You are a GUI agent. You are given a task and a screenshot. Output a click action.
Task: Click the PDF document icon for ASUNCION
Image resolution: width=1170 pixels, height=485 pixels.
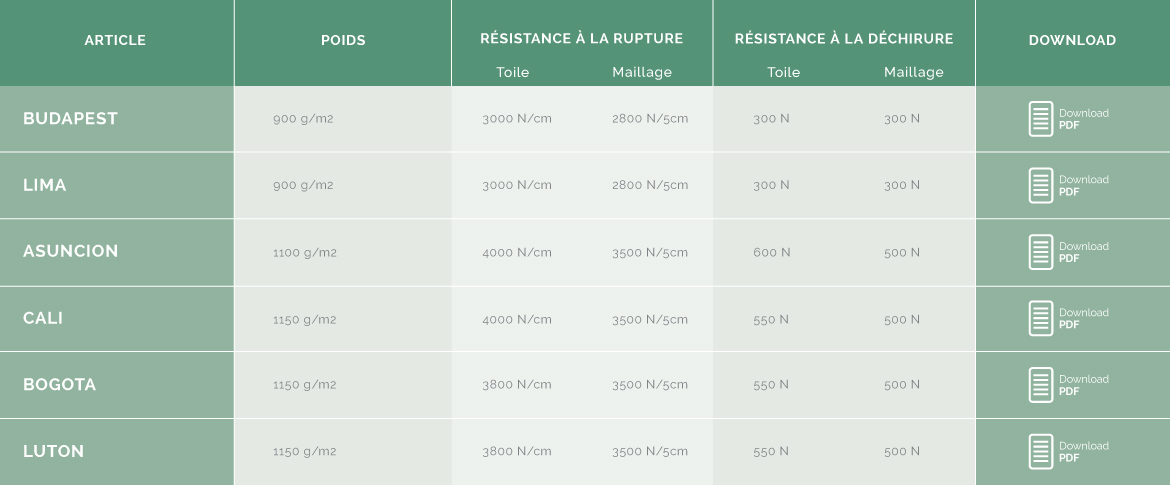pos(1041,252)
